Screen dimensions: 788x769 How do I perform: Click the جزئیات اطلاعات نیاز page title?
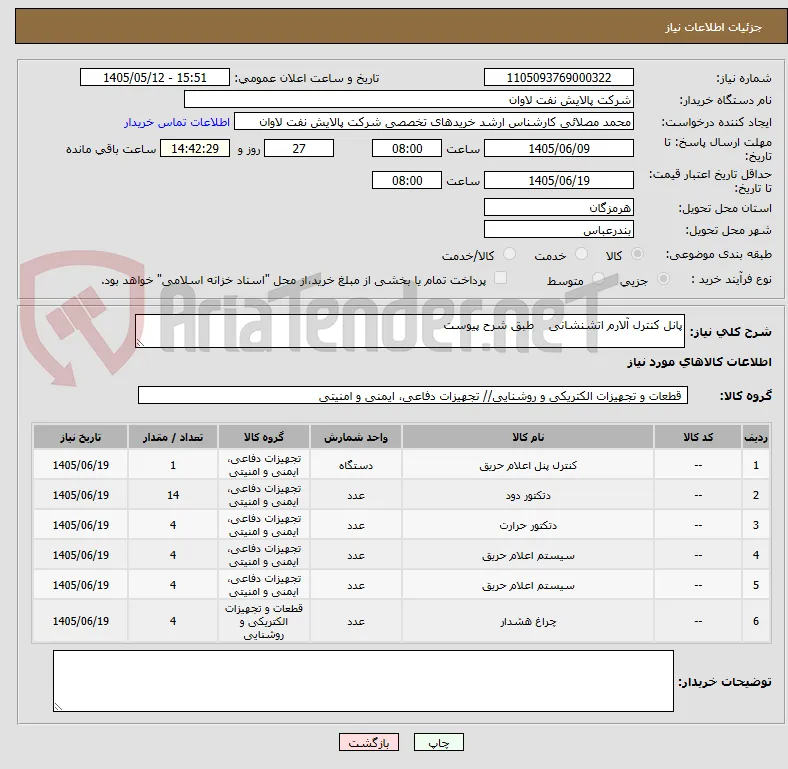point(714,27)
